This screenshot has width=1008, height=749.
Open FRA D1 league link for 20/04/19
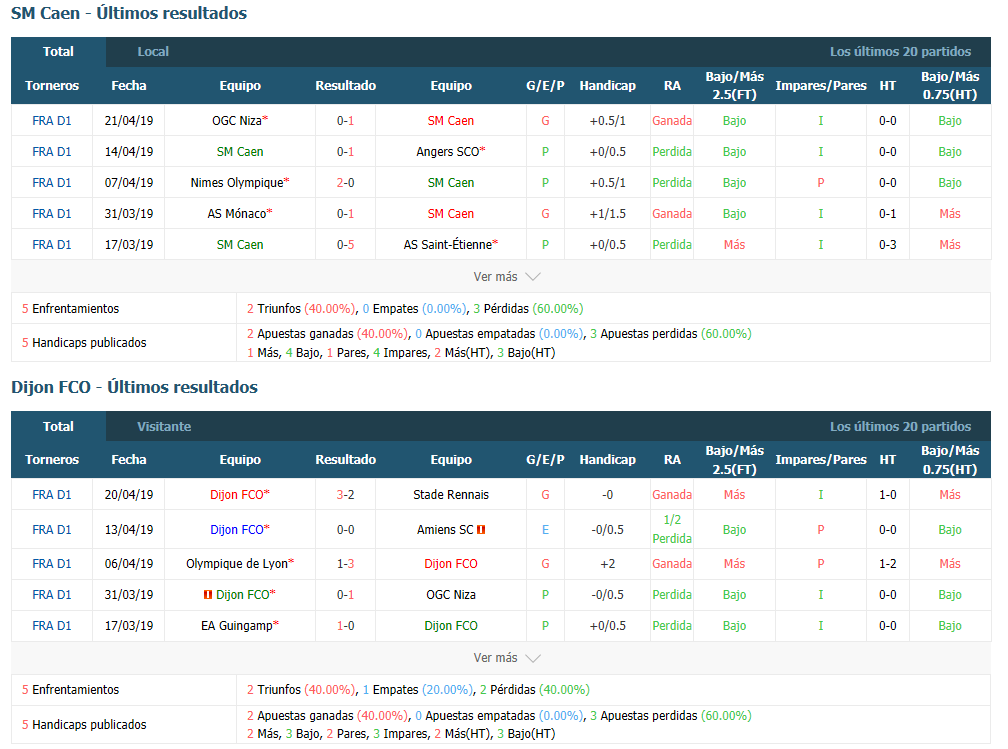pos(51,495)
